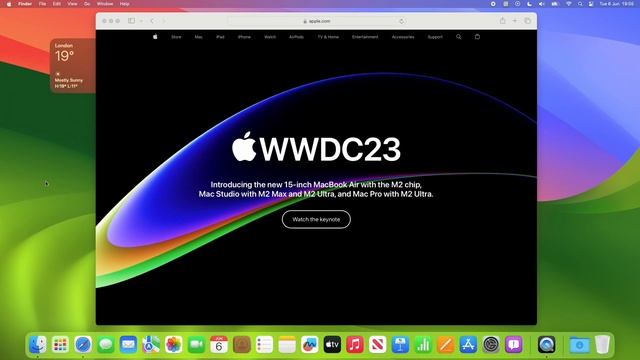Open the Mac section link
The height and width of the screenshot is (360, 640).
click(198, 37)
